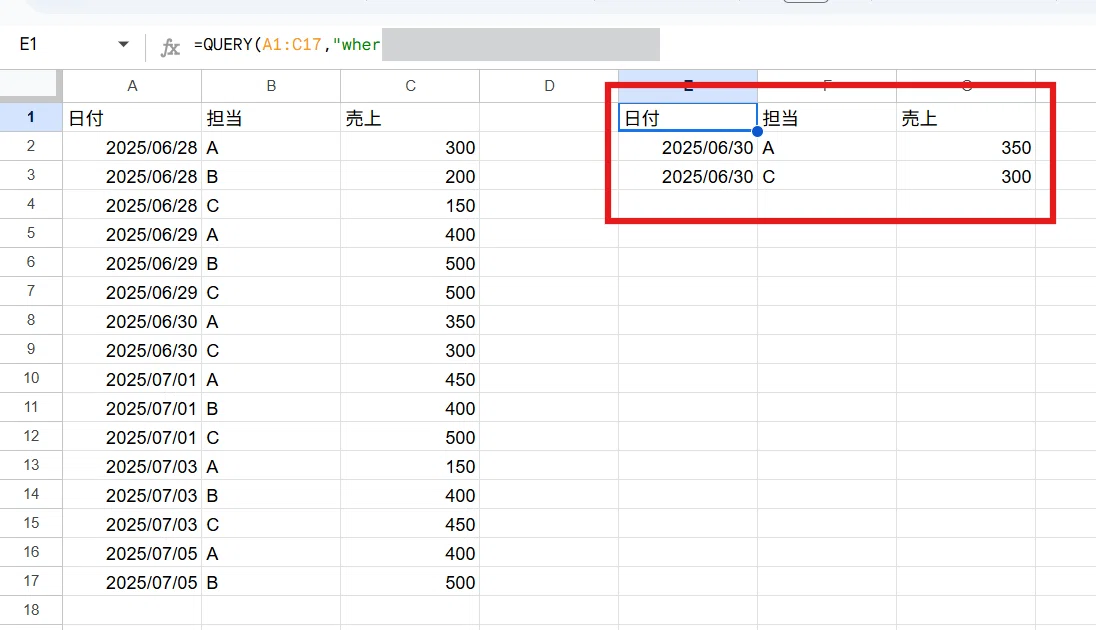Click cell A11 date 2025/07/01

132,408
